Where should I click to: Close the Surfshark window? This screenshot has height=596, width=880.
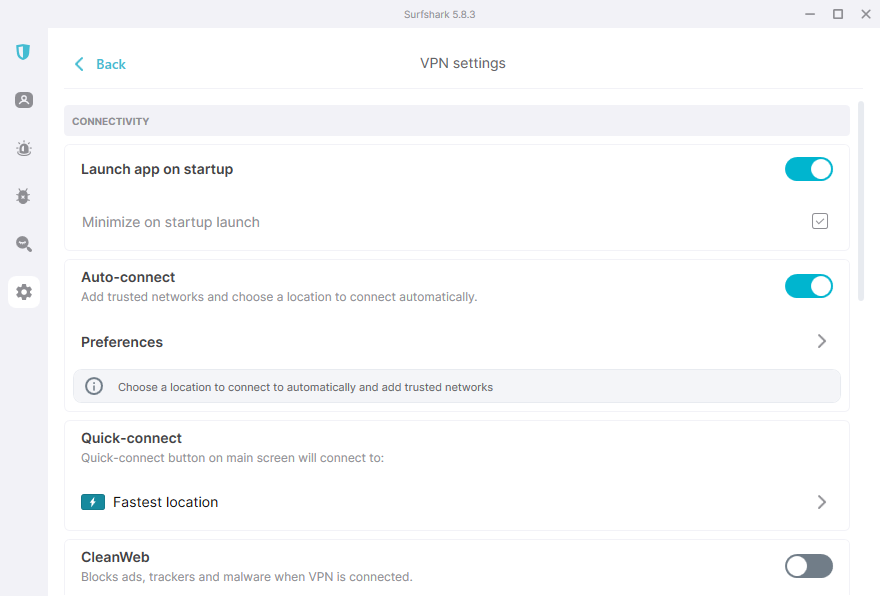[x=864, y=14]
